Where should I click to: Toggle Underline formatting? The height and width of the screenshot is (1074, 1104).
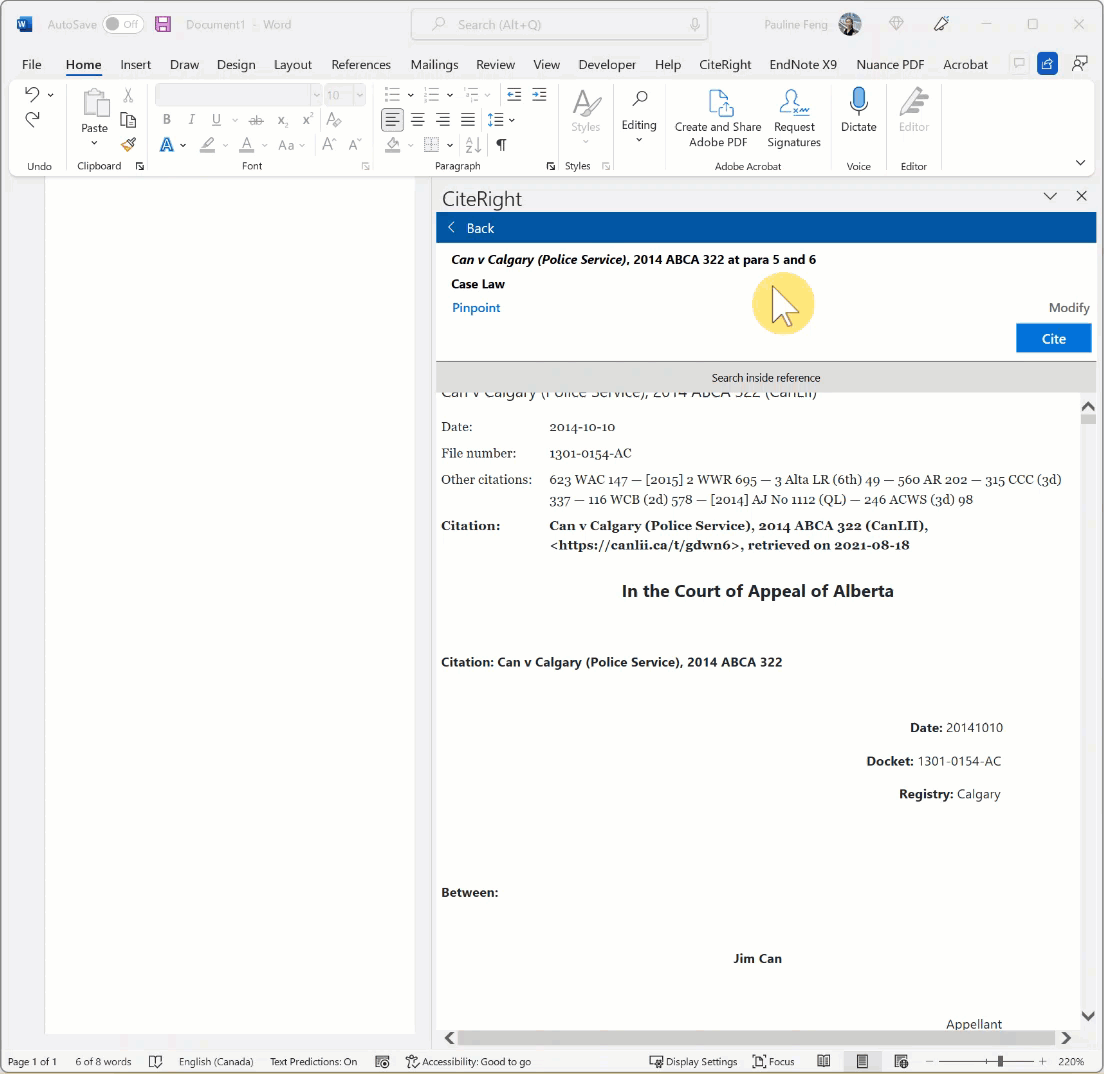click(216, 120)
